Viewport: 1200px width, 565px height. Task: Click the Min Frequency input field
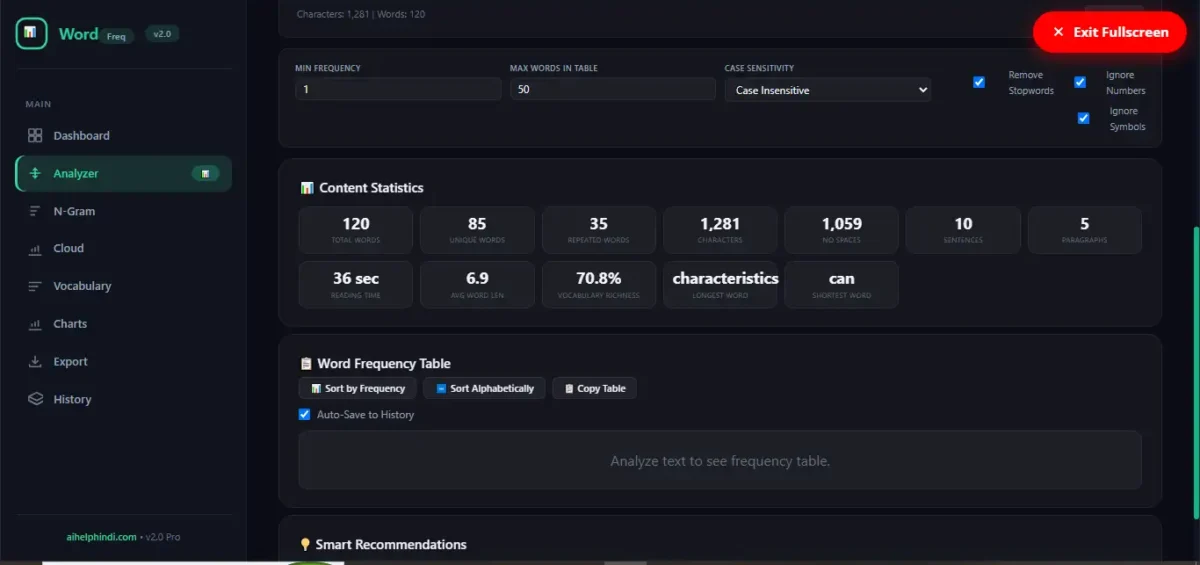coord(398,90)
